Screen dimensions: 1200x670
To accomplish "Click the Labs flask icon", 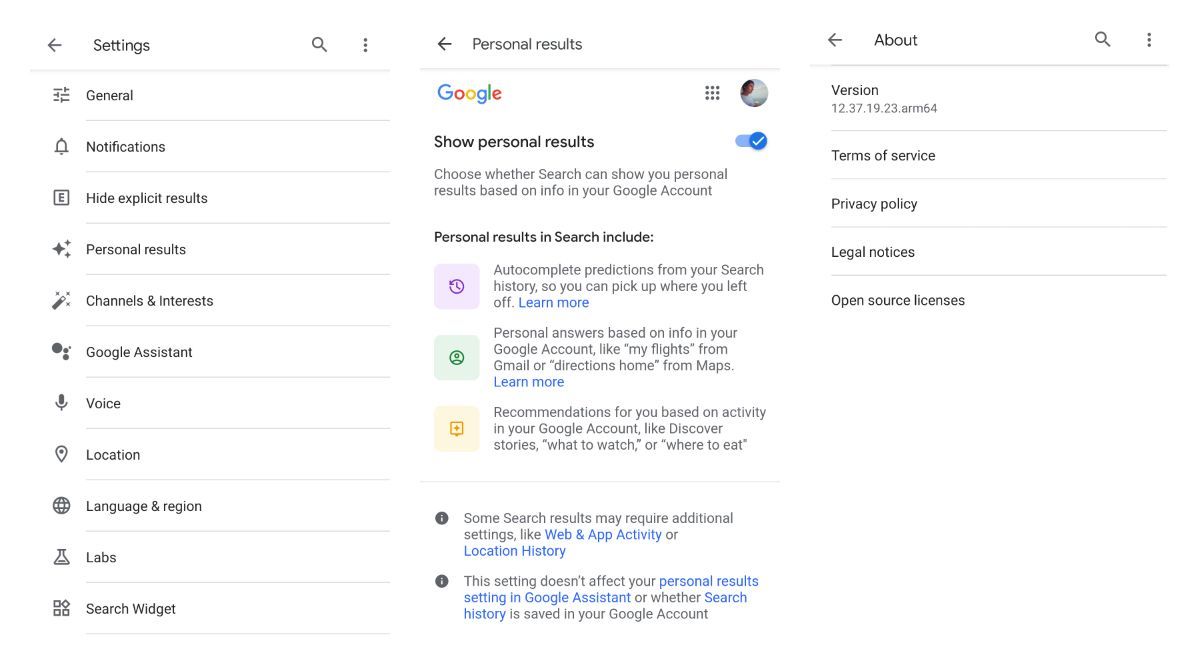I will pos(60,557).
